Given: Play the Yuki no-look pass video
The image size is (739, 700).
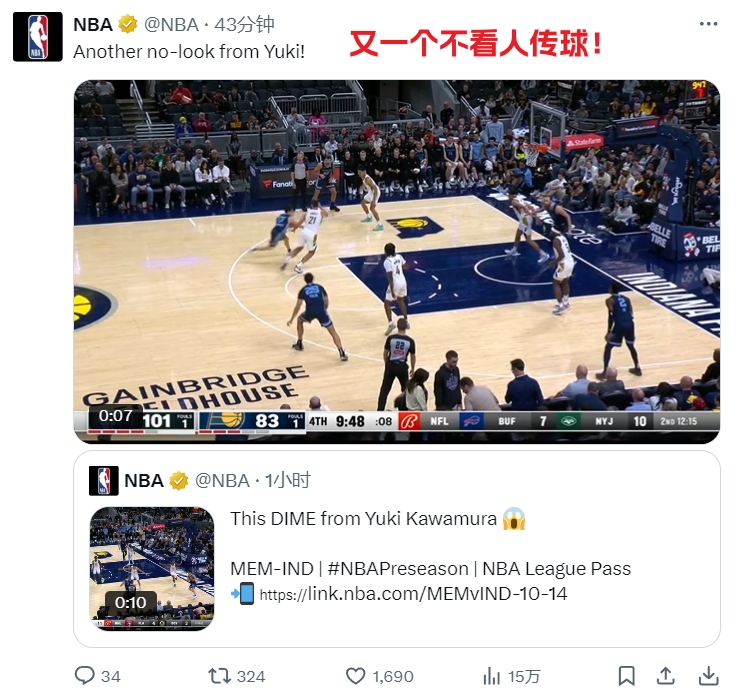Looking at the screenshot, I should pyautogui.click(x=397, y=262).
